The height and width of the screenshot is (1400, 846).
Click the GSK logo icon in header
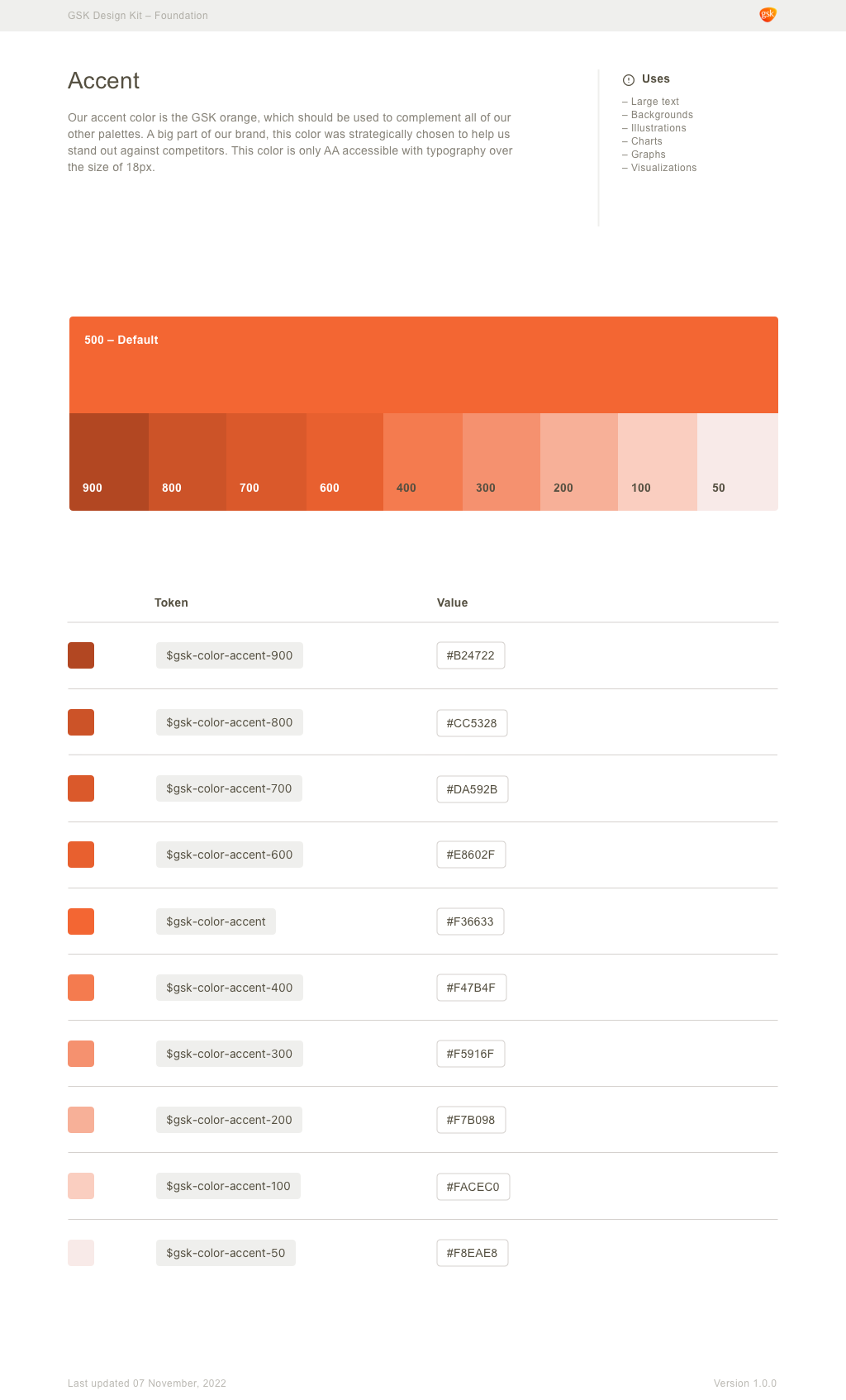(x=768, y=15)
